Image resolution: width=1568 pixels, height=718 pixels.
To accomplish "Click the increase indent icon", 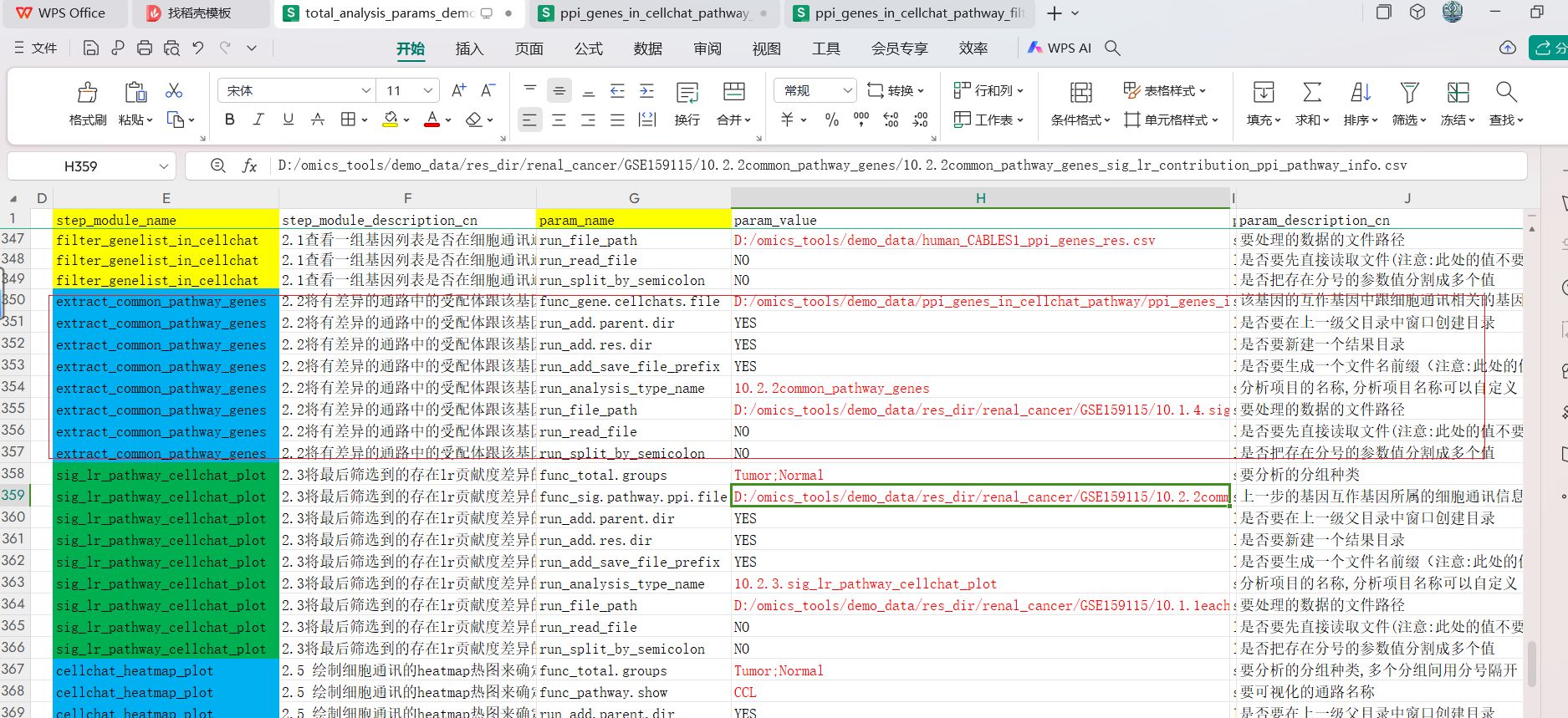I will [x=646, y=90].
